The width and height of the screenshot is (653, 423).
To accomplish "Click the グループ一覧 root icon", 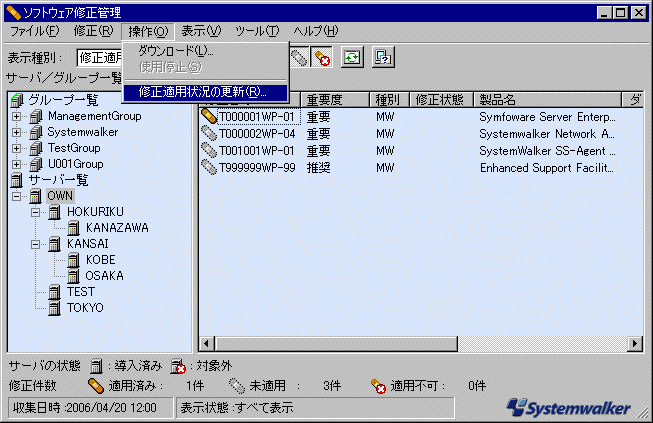I will 17,100.
